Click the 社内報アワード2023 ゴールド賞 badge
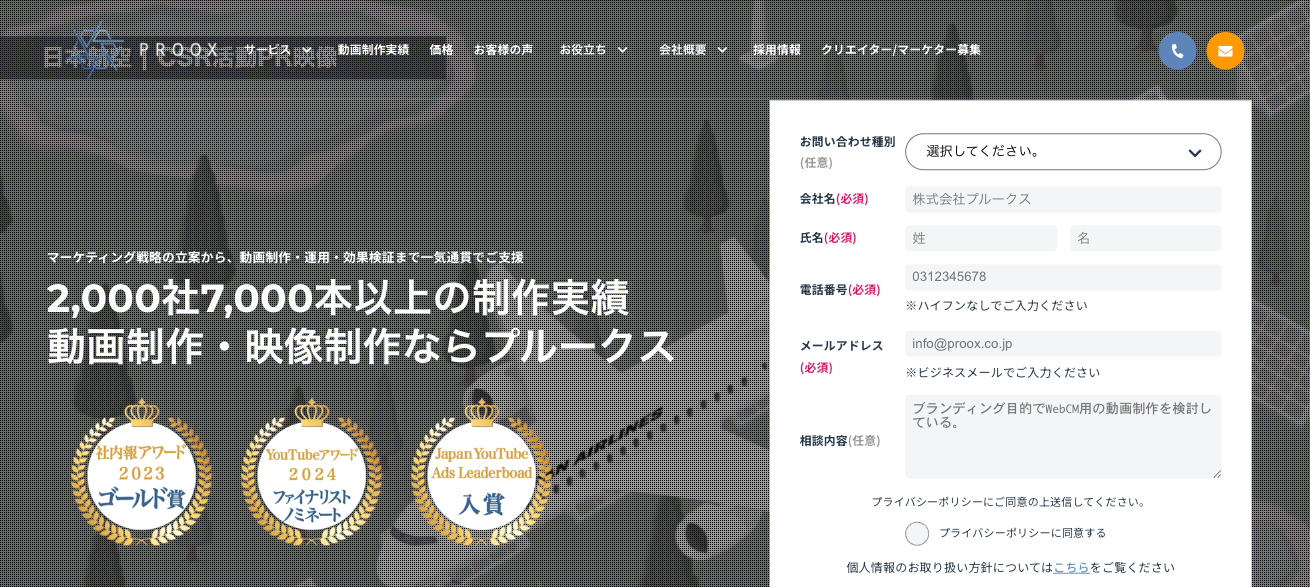The width and height of the screenshot is (1310, 587). click(141, 473)
